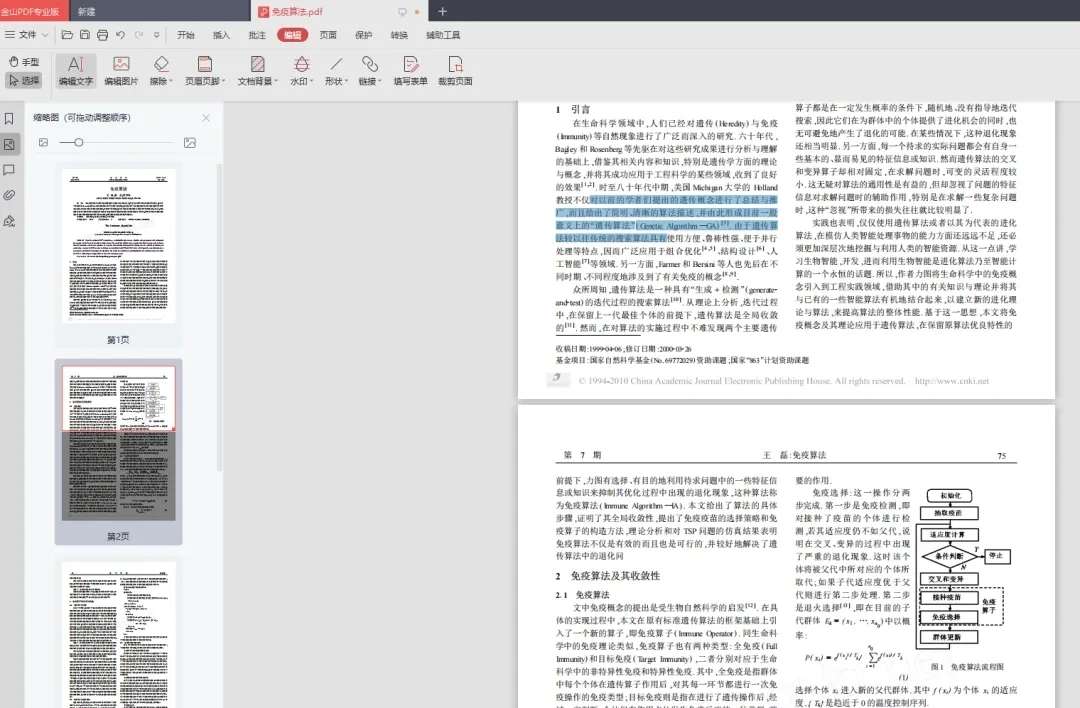Expand the 文件 menu dropdown arrow
The image size is (1080, 708).
pos(45,34)
